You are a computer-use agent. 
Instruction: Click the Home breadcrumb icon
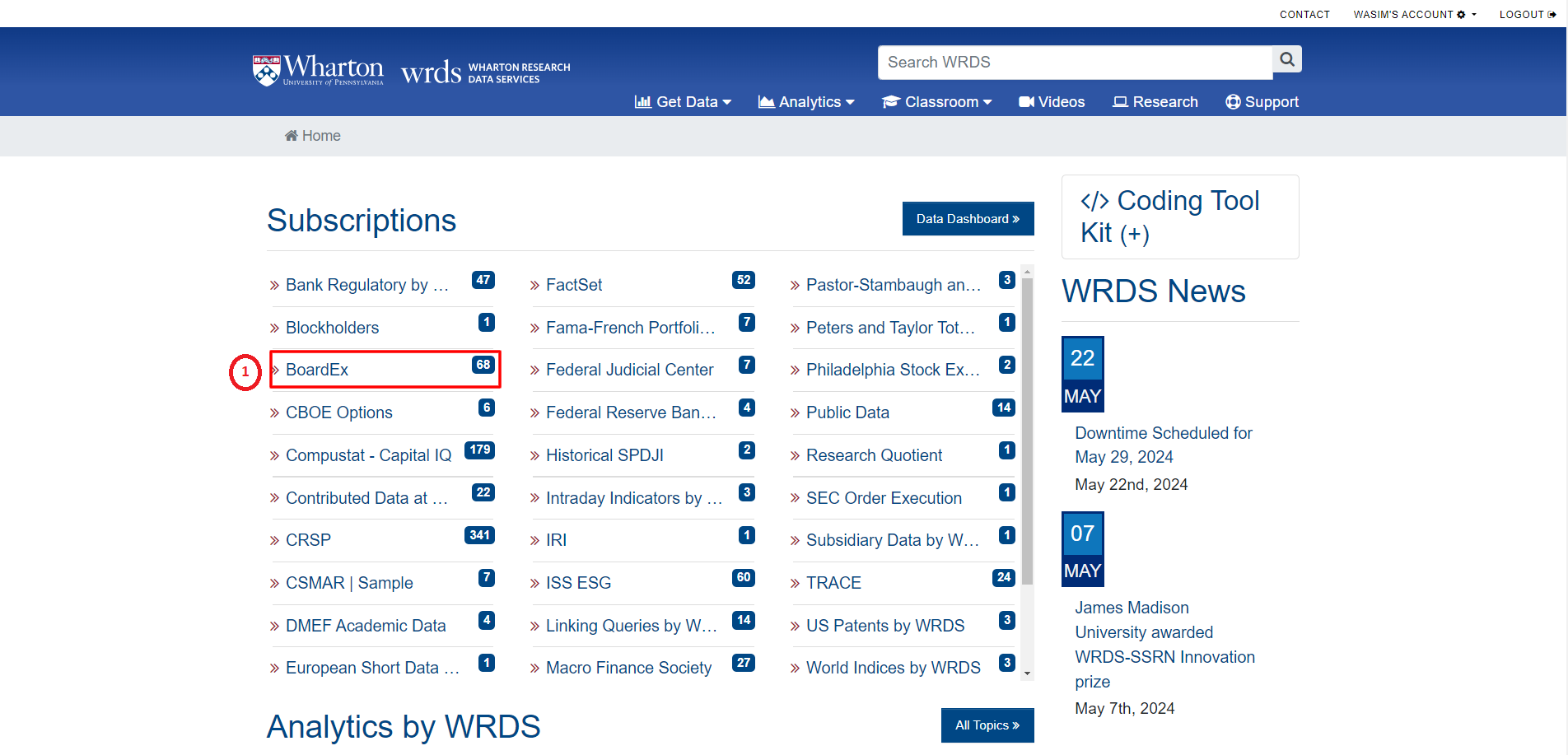291,136
